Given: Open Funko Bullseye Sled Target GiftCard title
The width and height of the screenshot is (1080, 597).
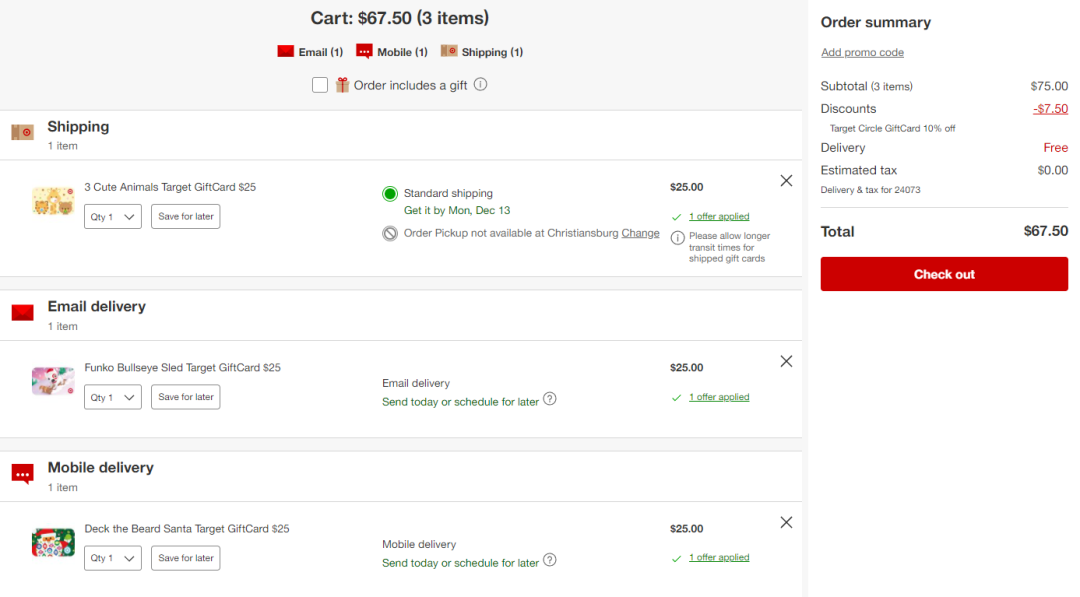Looking at the screenshot, I should point(183,368).
